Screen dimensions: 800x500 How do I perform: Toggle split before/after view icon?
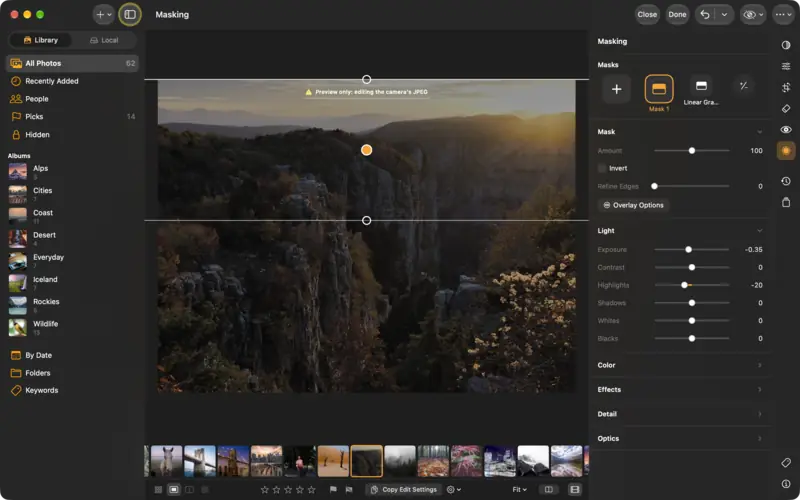click(x=548, y=489)
